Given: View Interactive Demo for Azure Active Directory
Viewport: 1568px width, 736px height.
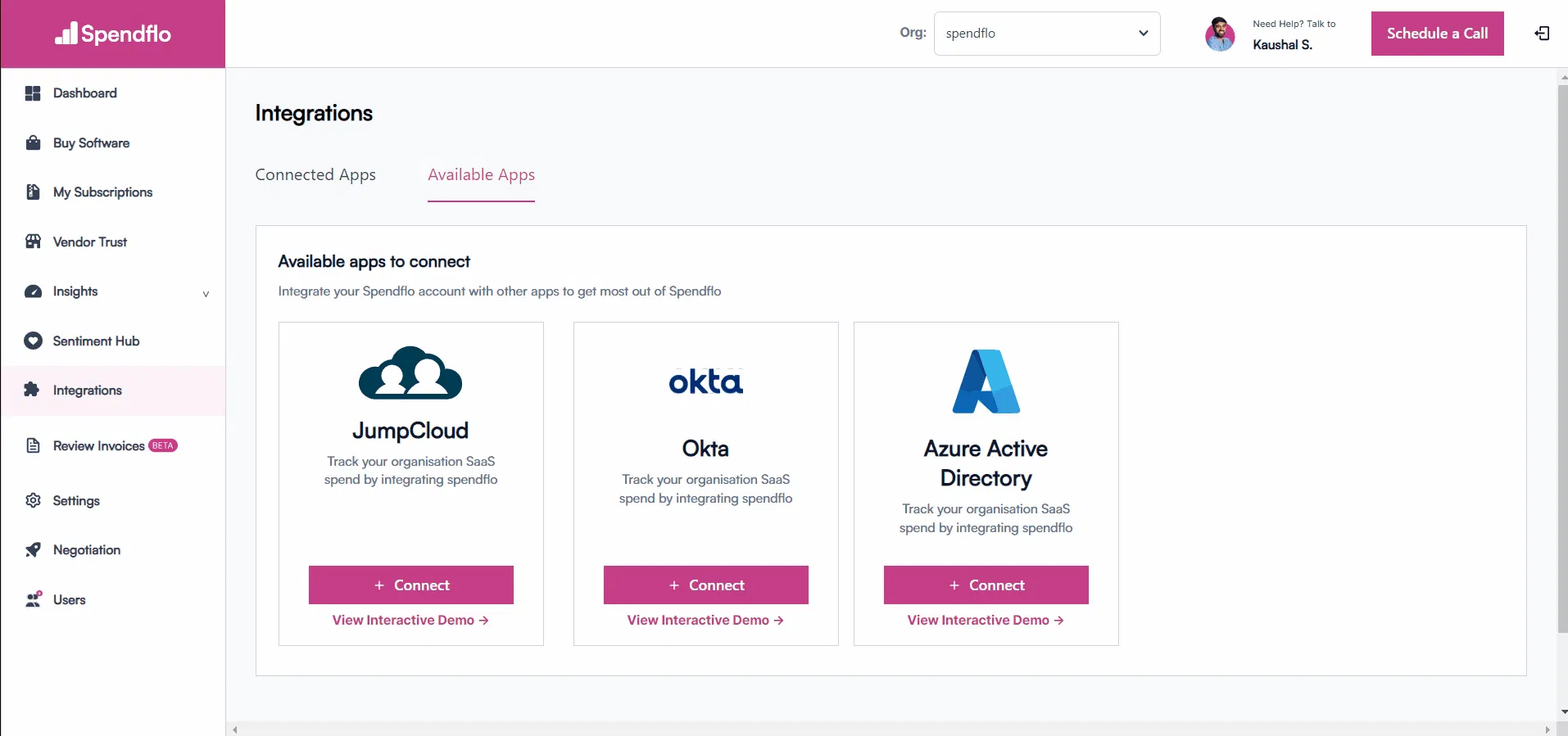Looking at the screenshot, I should (986, 621).
